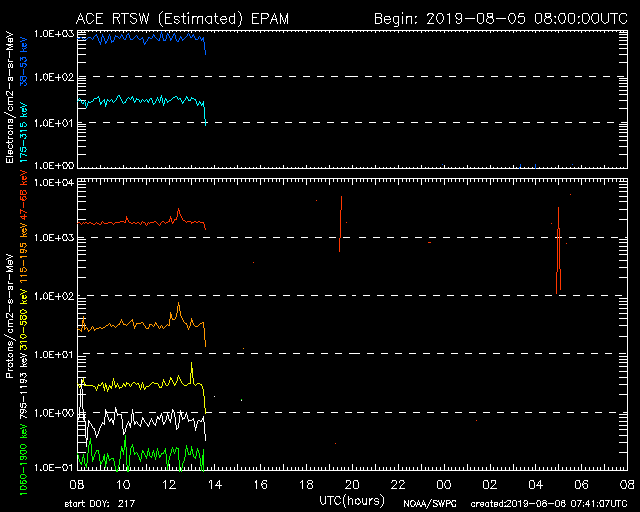Click the Begin 2019-08-05 timestamp text
Viewport: 640px width, 512px height.
[500, 19]
